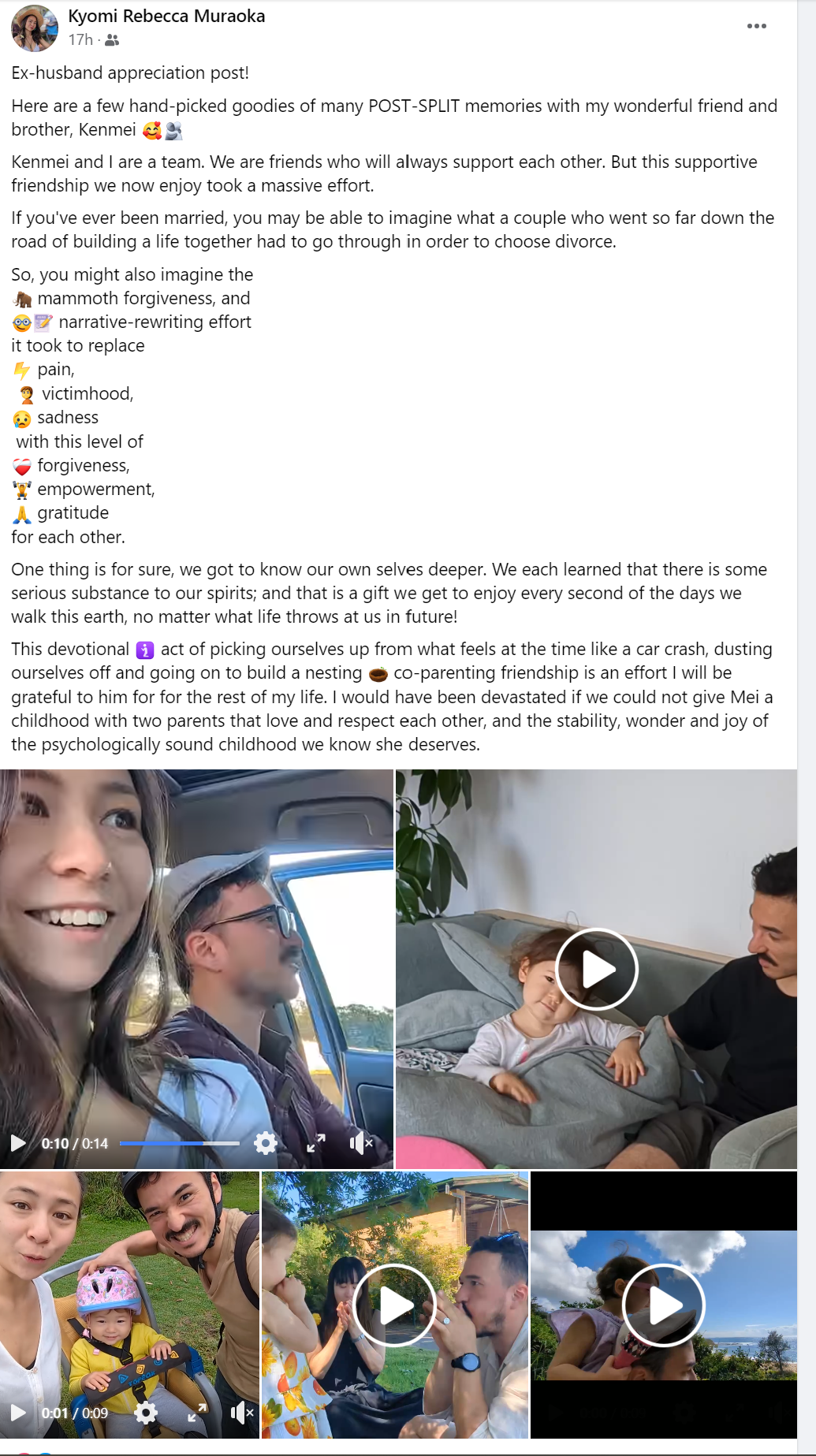This screenshot has height=1456, width=816.
Task: Open settings gear on bike helmet video
Action: 146,1413
